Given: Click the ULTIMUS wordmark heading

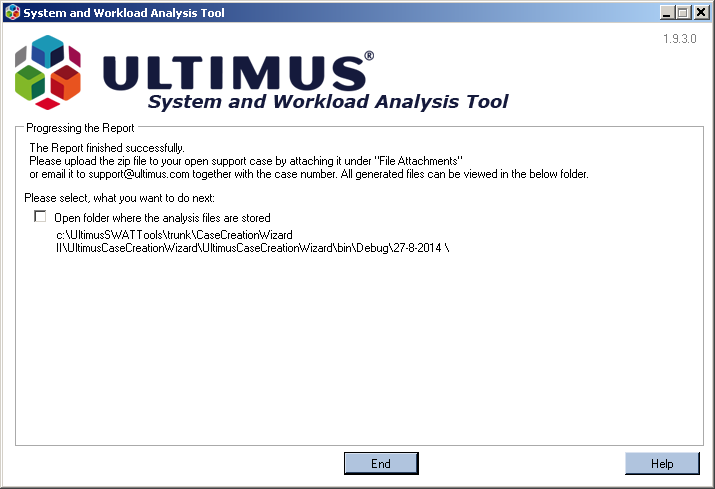Looking at the screenshot, I should [x=238, y=72].
